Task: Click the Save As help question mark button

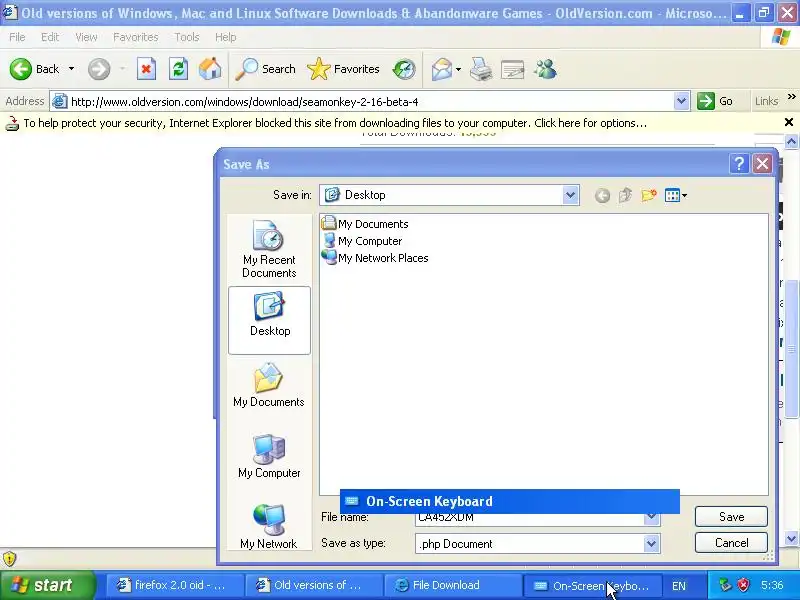Action: (x=739, y=164)
